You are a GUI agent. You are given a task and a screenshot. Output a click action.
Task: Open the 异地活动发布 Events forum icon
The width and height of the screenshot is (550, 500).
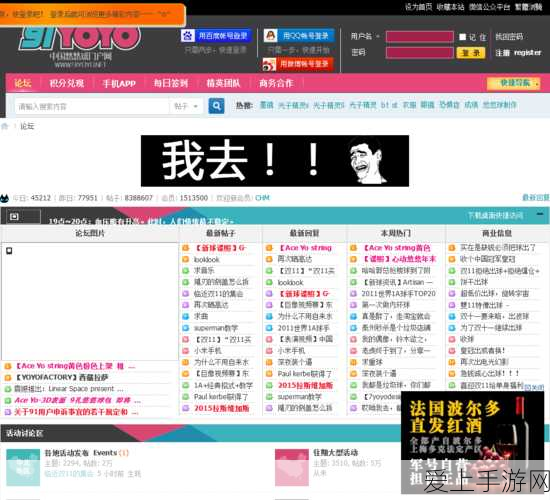(x=23, y=467)
